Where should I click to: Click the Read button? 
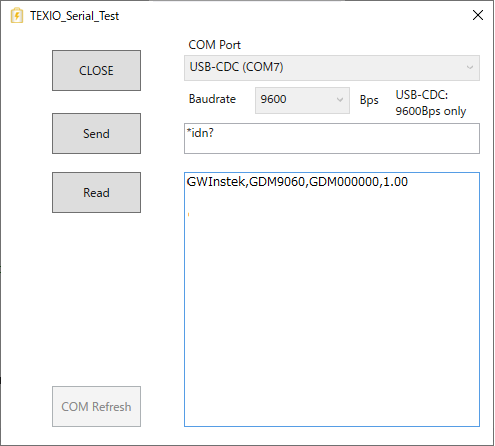[96, 192]
